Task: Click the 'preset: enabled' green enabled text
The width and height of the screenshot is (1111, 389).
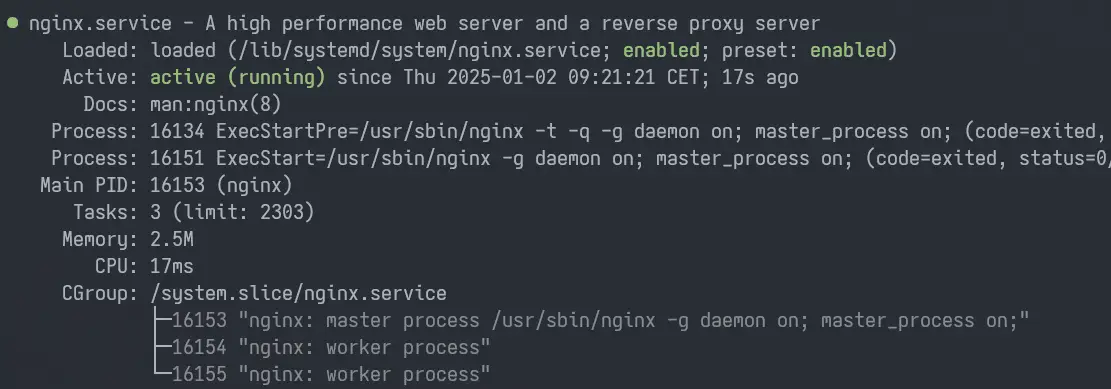Action: coord(848,50)
